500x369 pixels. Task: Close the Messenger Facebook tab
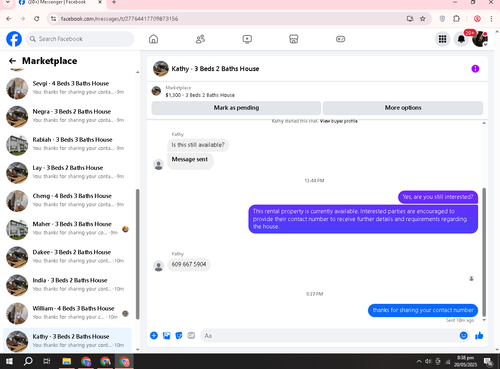point(100,2)
